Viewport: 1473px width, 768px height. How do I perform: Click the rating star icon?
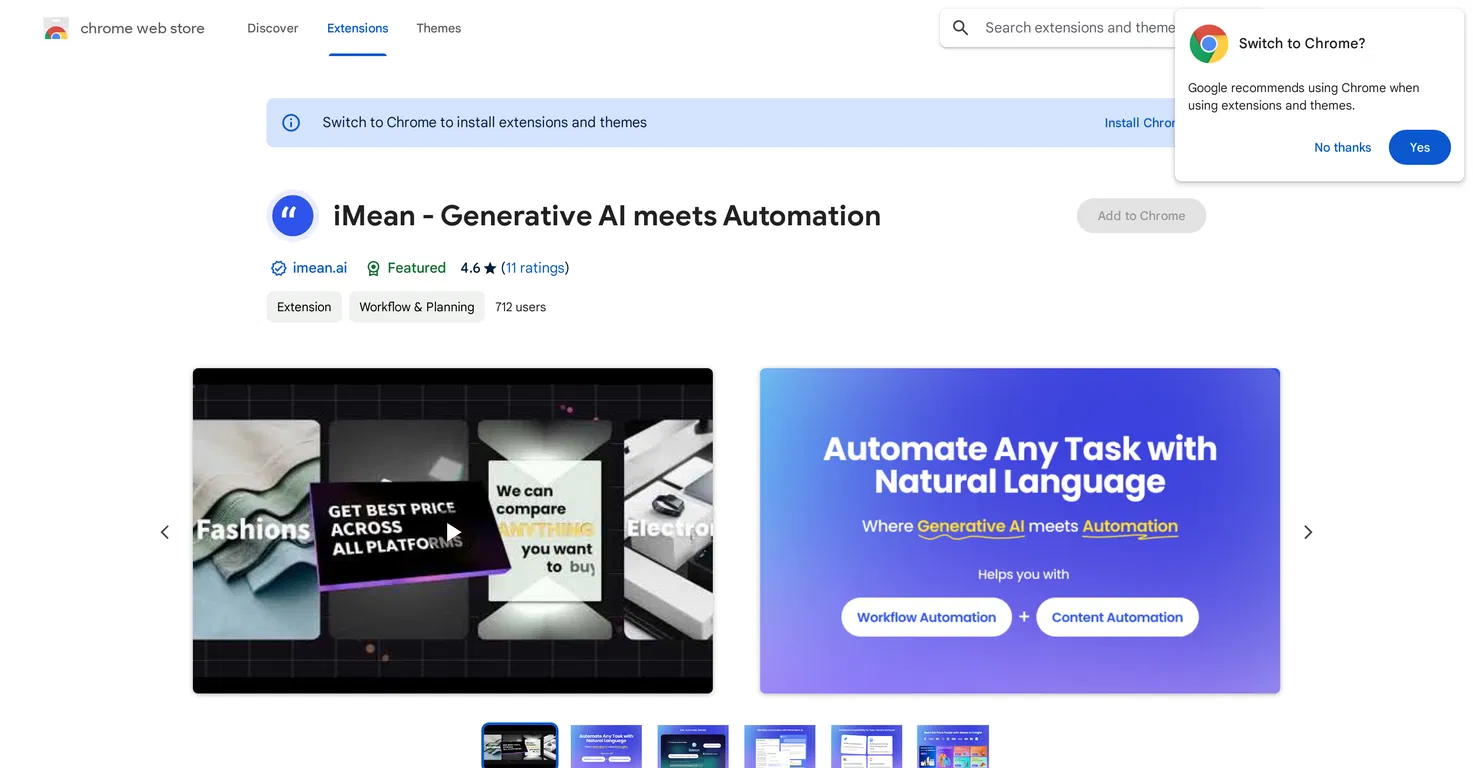pos(490,268)
